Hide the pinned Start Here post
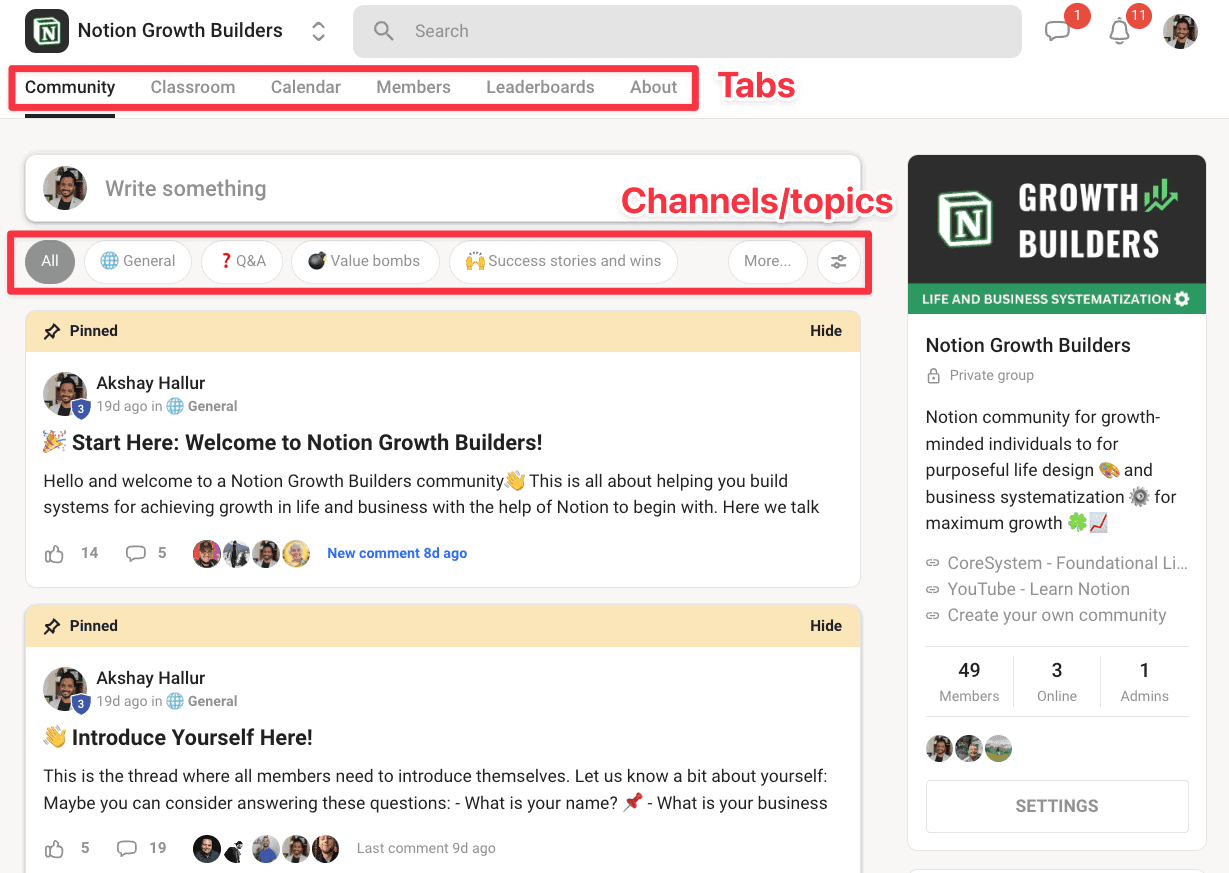1229x873 pixels. [825, 331]
